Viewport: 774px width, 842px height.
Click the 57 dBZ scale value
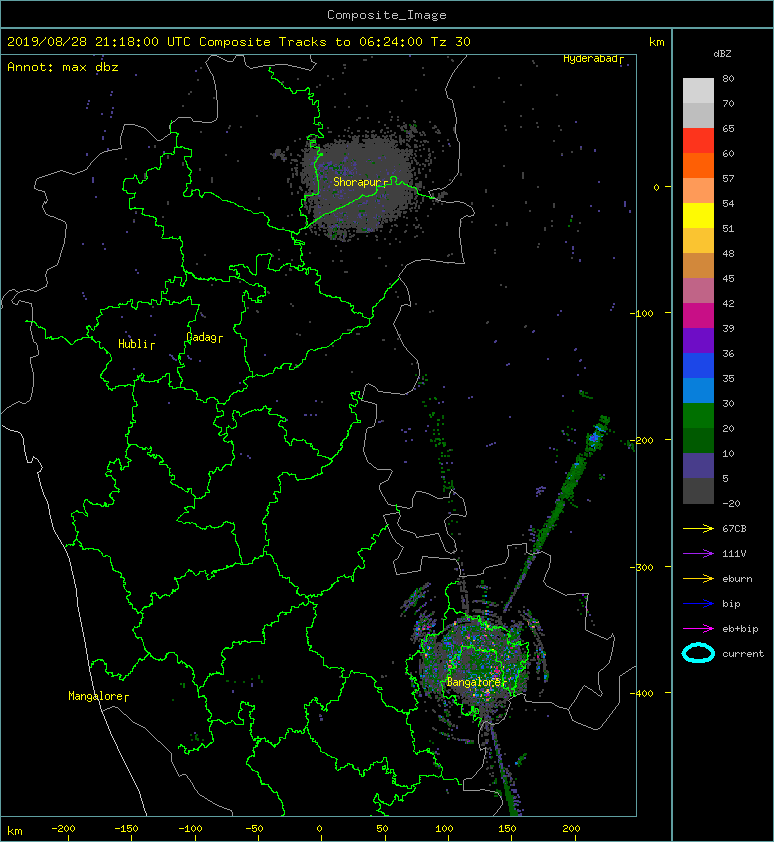pos(728,178)
